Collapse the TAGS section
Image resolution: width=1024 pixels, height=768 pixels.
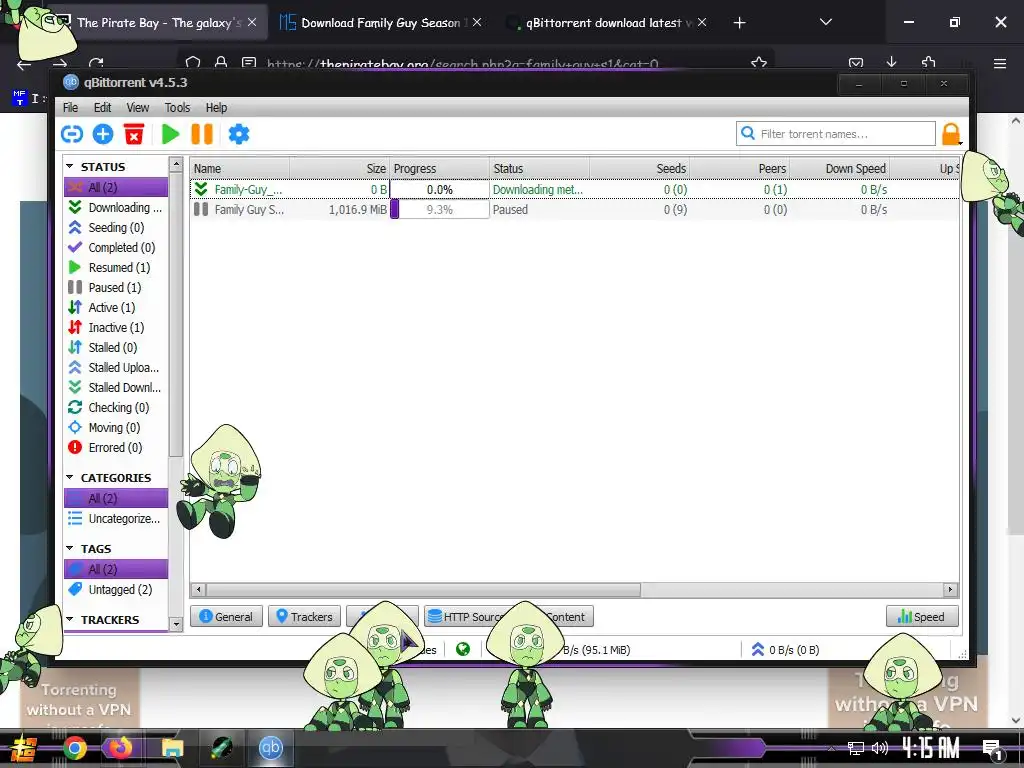coord(70,549)
